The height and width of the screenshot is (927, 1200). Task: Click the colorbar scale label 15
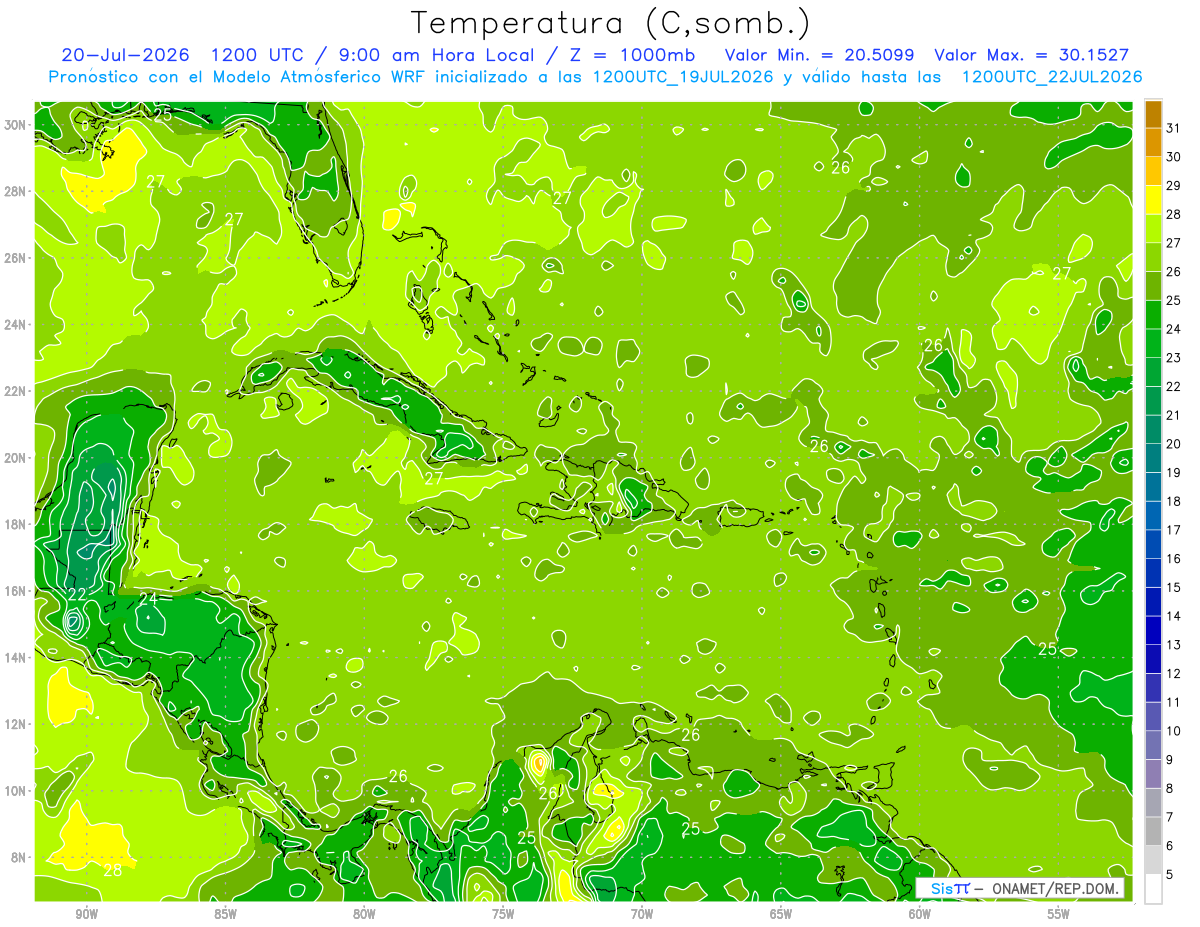pyautogui.click(x=1174, y=588)
